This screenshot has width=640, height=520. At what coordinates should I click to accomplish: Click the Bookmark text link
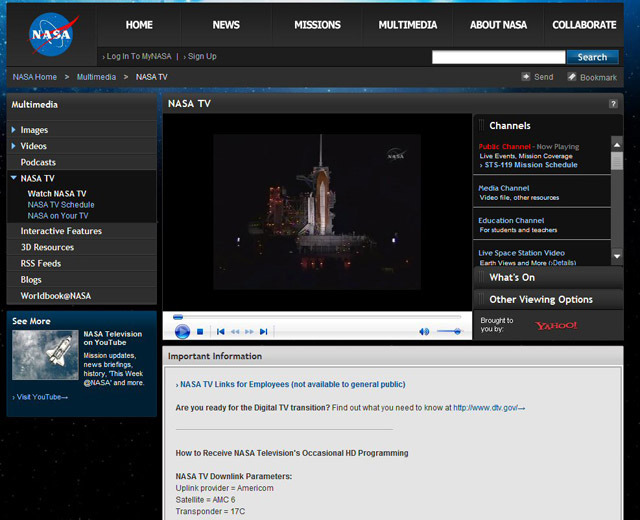point(598,77)
